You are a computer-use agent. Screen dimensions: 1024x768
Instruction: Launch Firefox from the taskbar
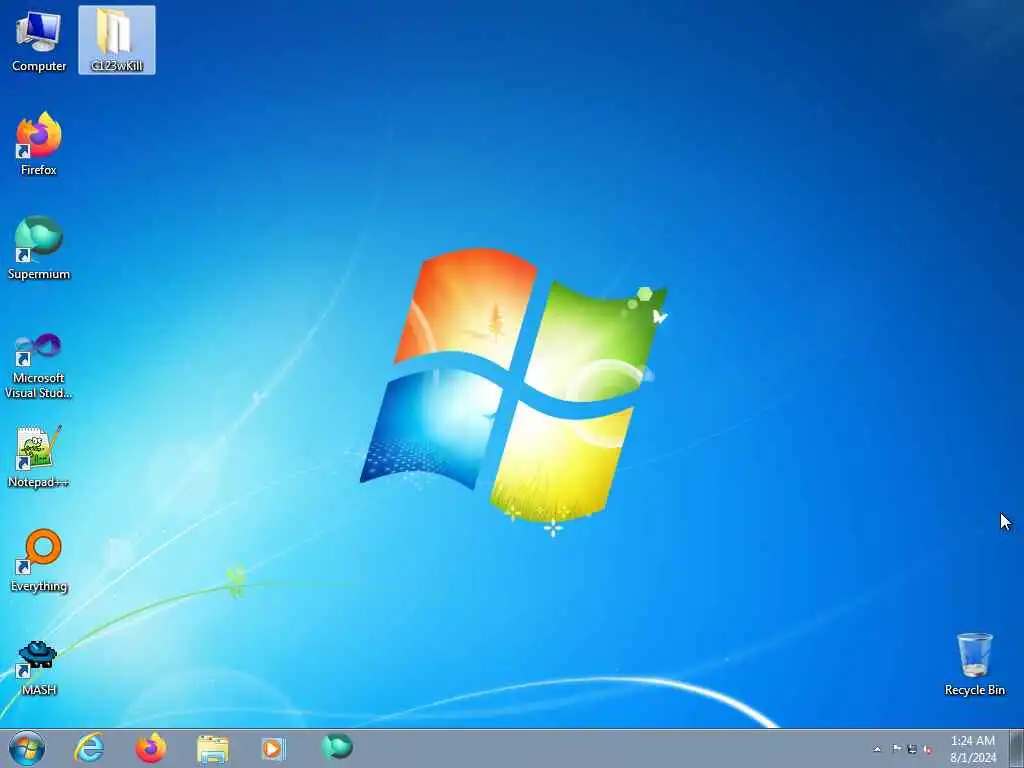(x=151, y=748)
